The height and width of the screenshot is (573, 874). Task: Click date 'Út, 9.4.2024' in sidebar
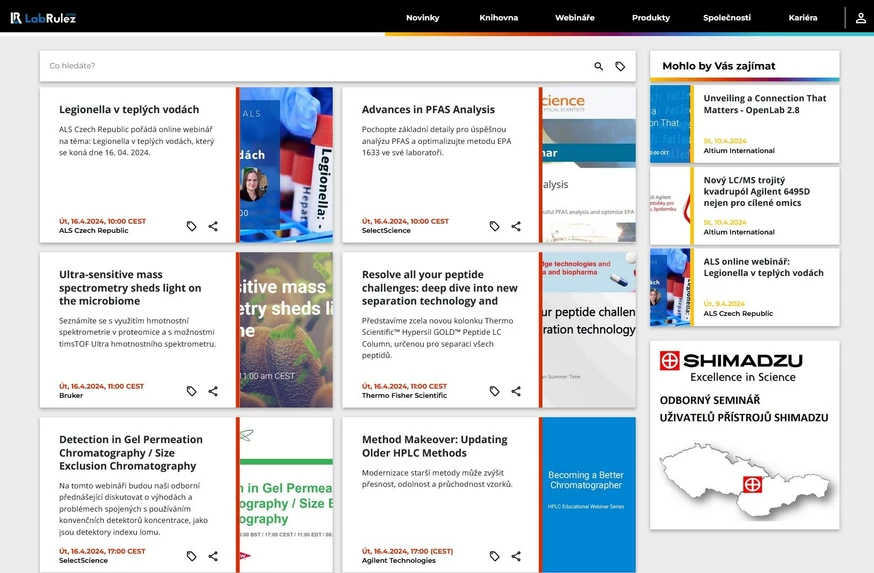(x=724, y=304)
